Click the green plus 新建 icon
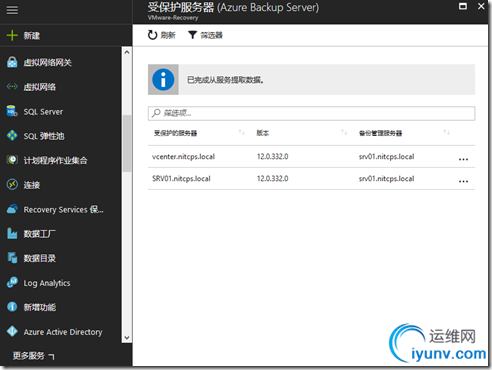The width and height of the screenshot is (492, 370). click(x=12, y=35)
